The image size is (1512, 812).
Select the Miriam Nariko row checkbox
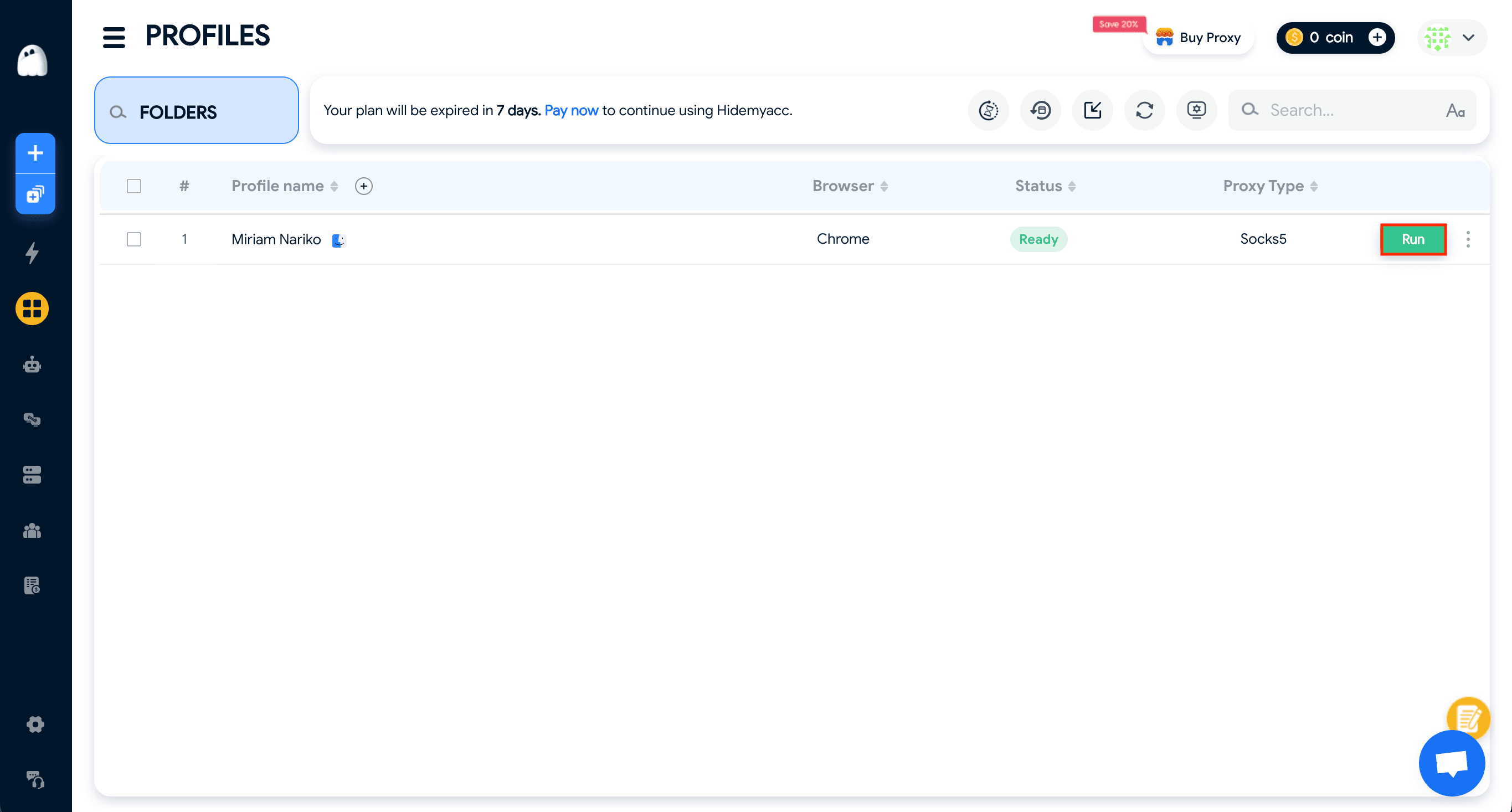pos(133,239)
